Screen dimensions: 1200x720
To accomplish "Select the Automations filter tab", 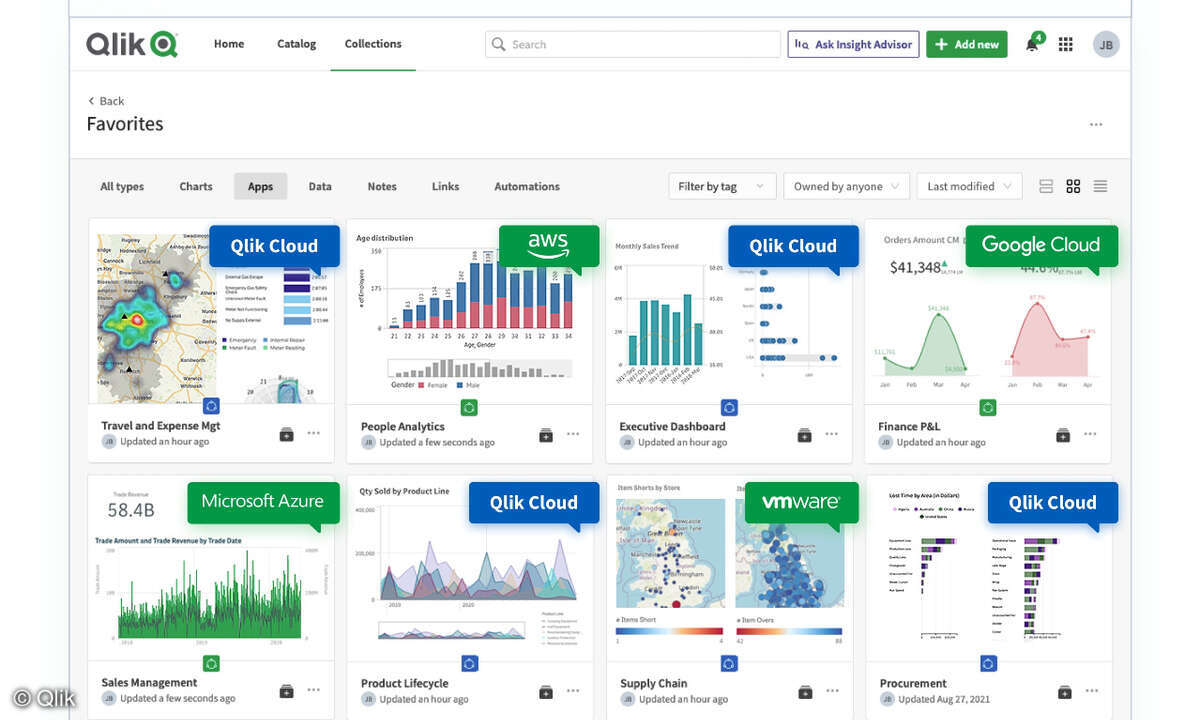I will [x=527, y=186].
